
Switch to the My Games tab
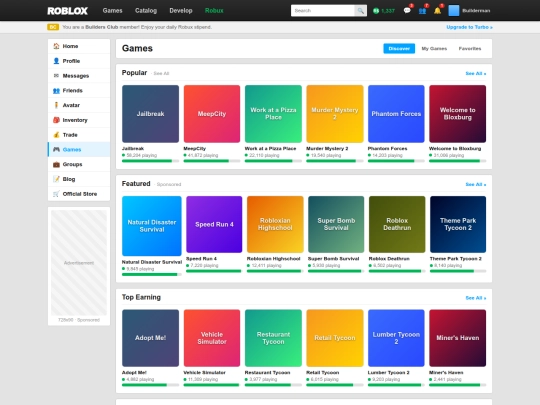pyautogui.click(x=434, y=49)
